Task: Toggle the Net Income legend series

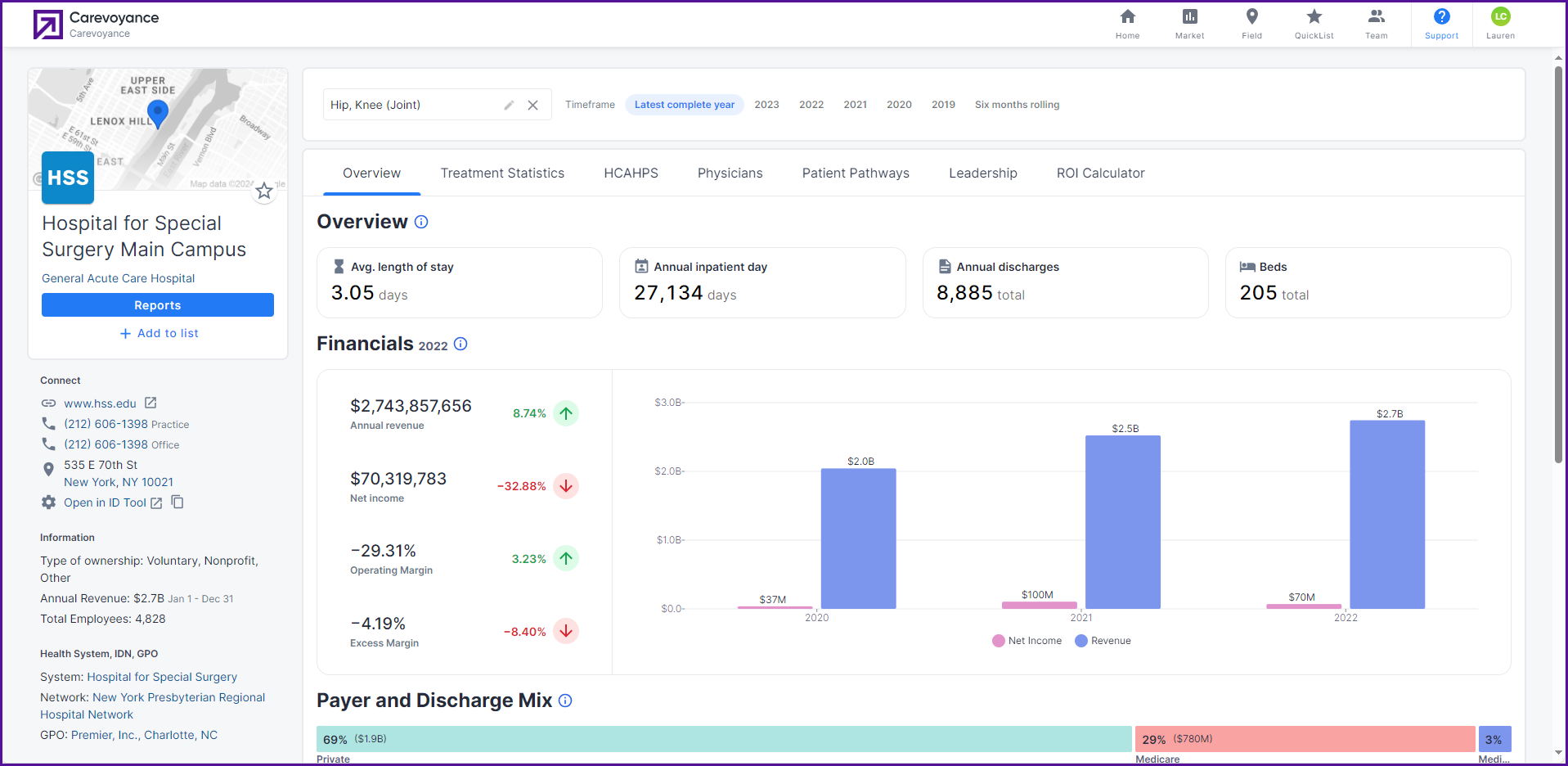Action: click(x=1027, y=641)
